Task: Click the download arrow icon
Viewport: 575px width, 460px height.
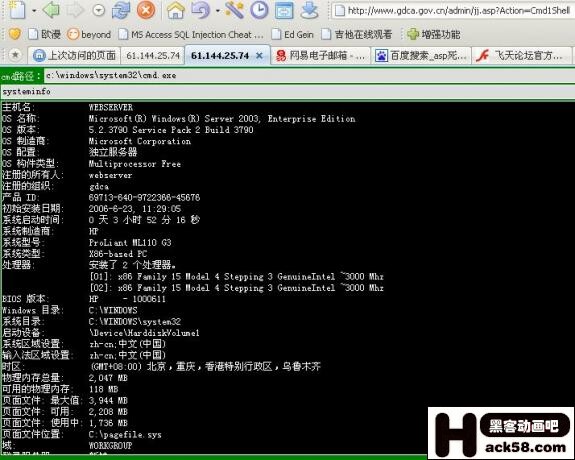Action: (309, 10)
